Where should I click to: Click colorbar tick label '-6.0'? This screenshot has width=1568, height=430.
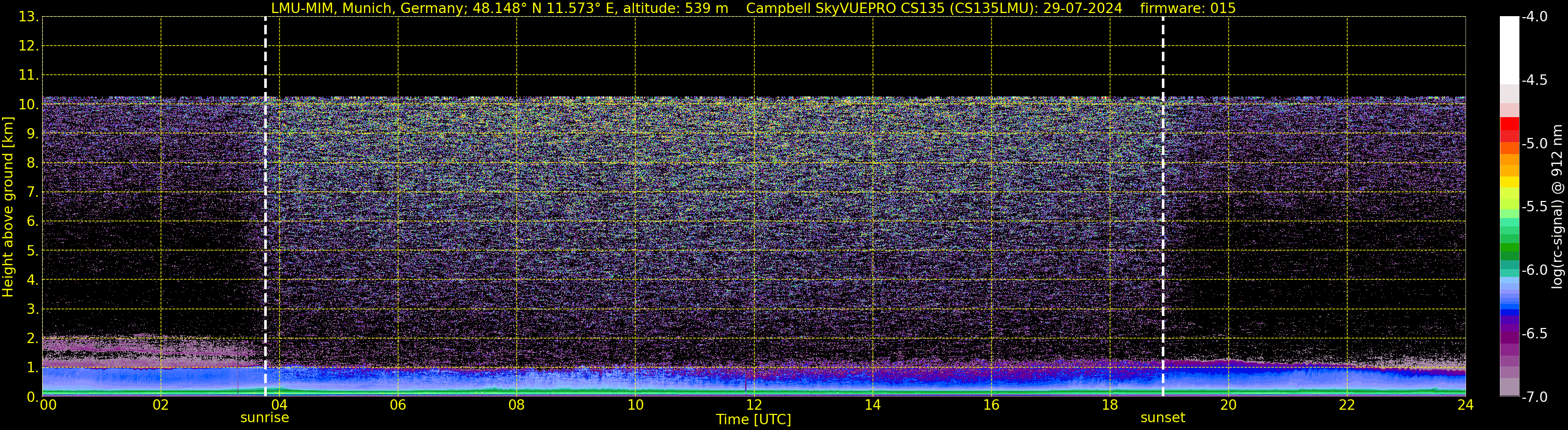(x=1534, y=270)
